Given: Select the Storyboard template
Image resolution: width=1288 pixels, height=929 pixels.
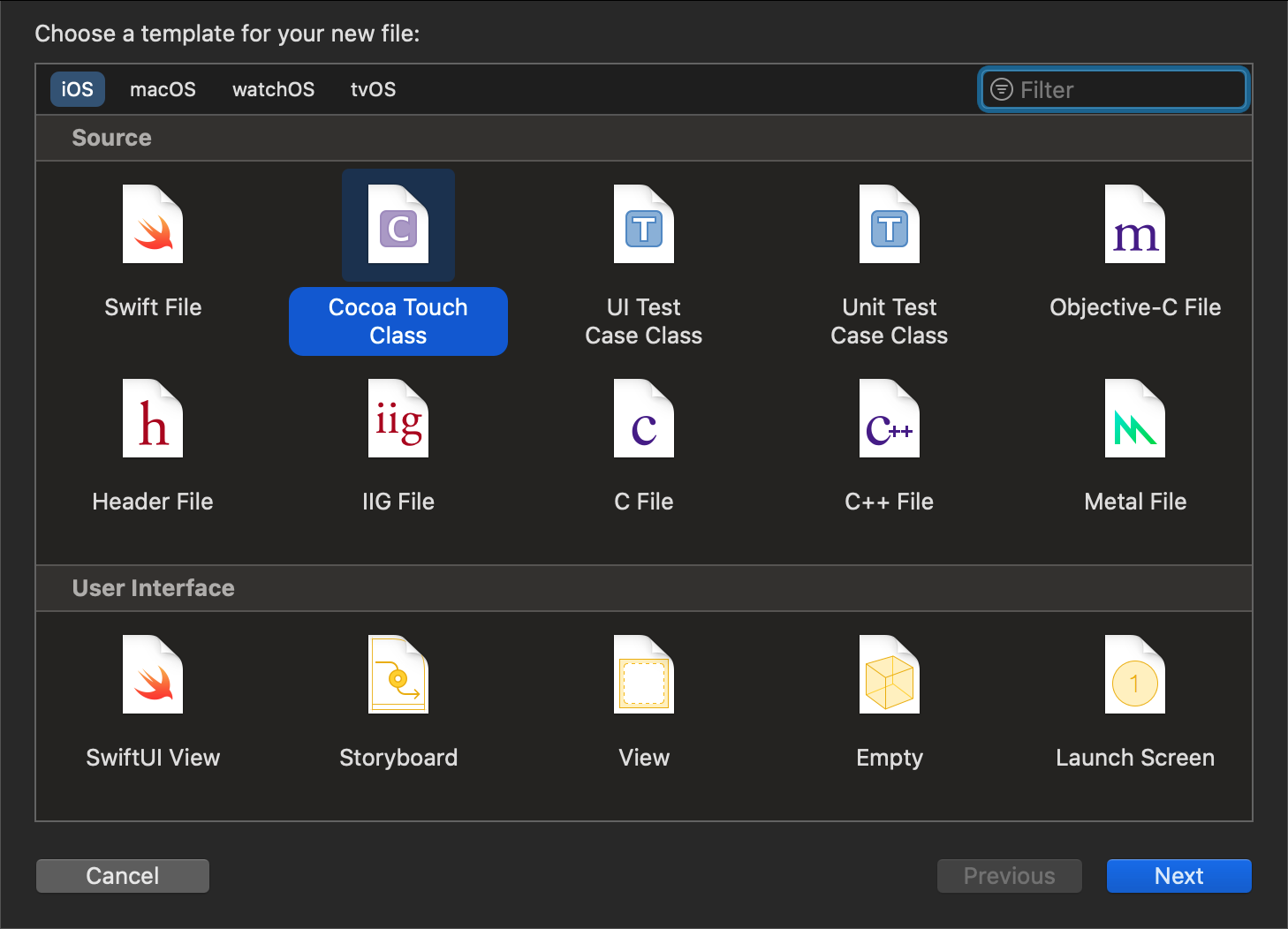Looking at the screenshot, I should point(398,674).
